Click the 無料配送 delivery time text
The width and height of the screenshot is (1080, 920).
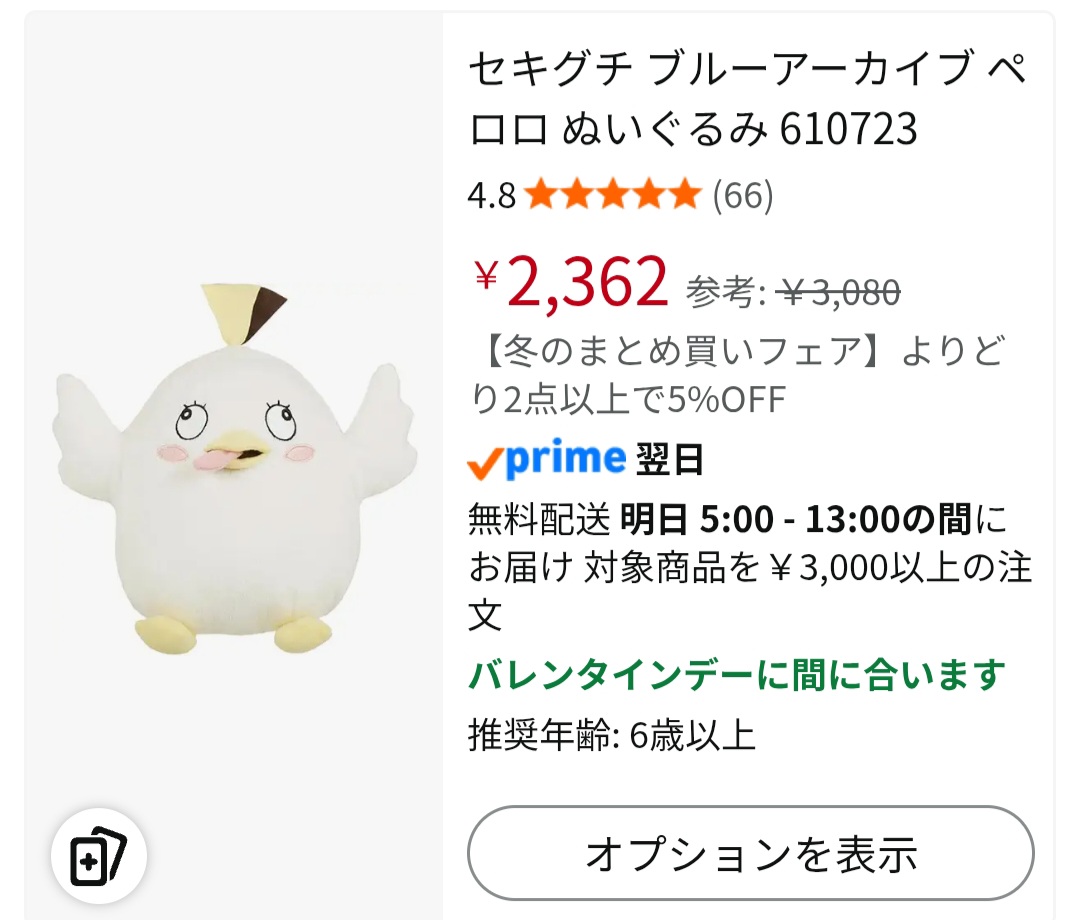point(749,567)
